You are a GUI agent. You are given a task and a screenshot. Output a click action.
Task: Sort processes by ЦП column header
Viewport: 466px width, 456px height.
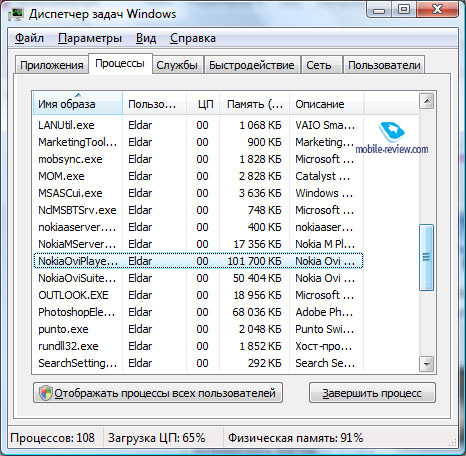pos(203,104)
